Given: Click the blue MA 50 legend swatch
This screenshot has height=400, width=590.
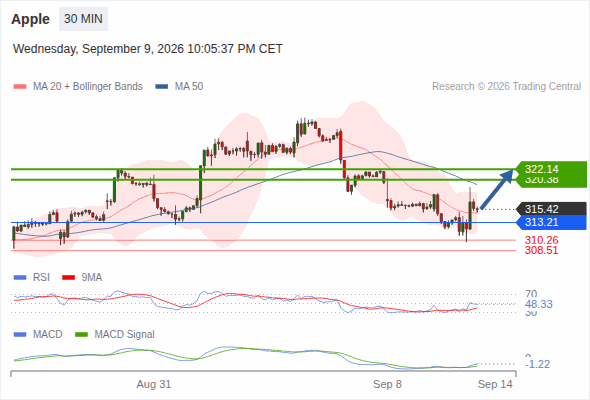Looking at the screenshot, I should click(x=162, y=87).
